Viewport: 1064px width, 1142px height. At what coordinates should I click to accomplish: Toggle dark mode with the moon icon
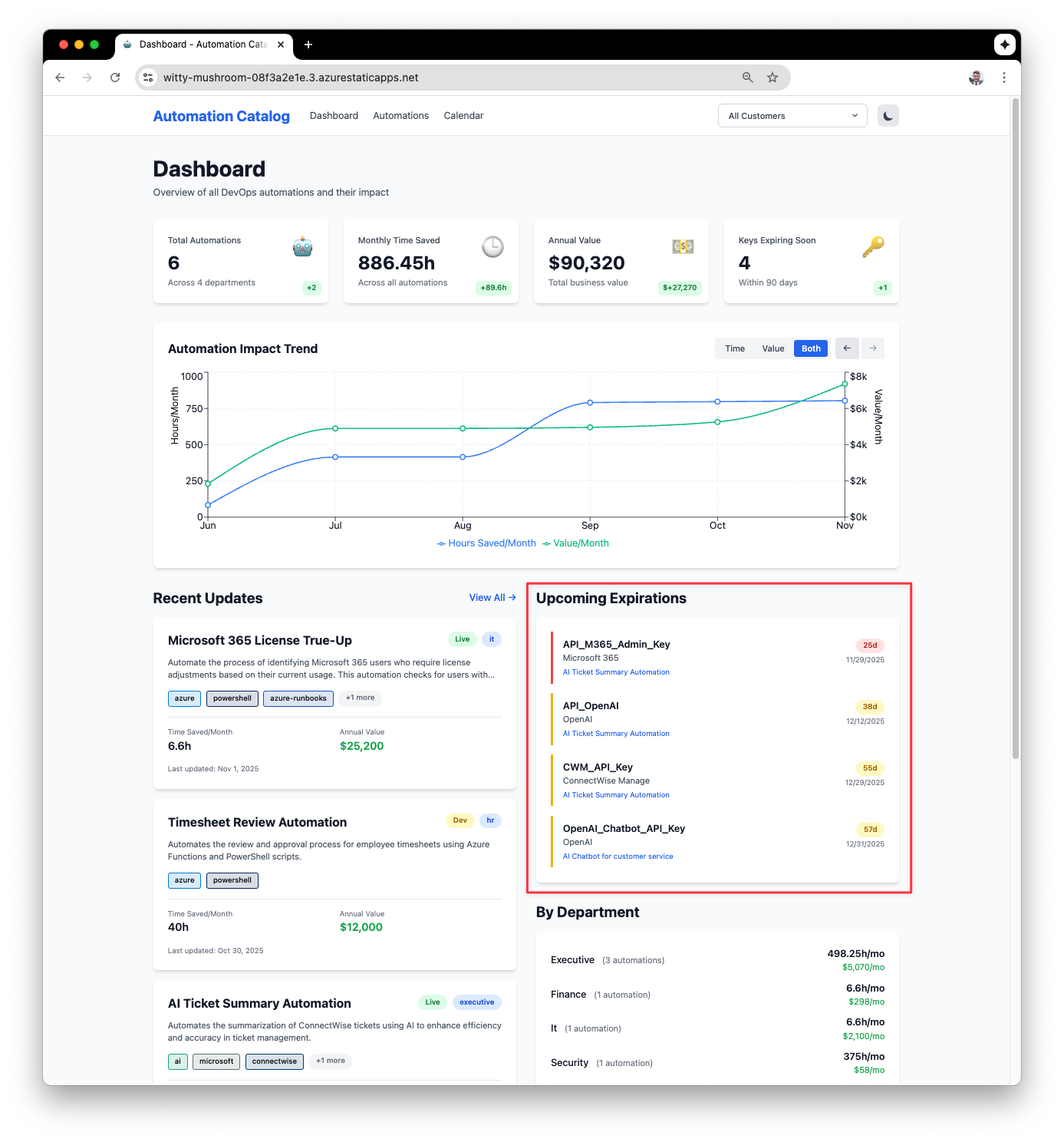click(x=888, y=116)
